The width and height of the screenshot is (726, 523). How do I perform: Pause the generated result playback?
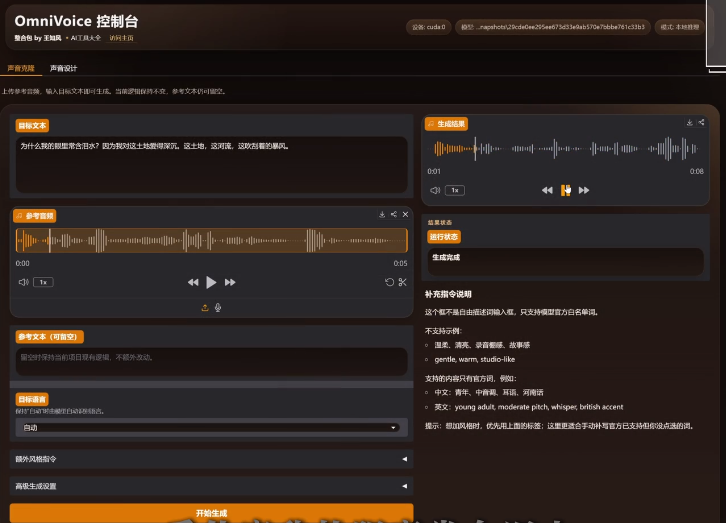tap(565, 190)
